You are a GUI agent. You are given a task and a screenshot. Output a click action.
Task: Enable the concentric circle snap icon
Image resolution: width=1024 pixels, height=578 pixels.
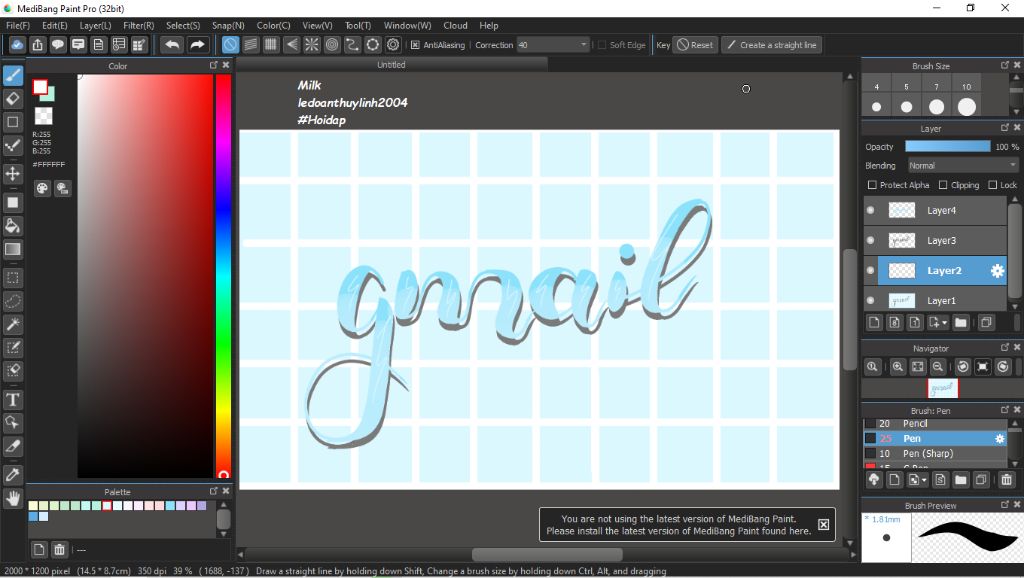[332, 45]
